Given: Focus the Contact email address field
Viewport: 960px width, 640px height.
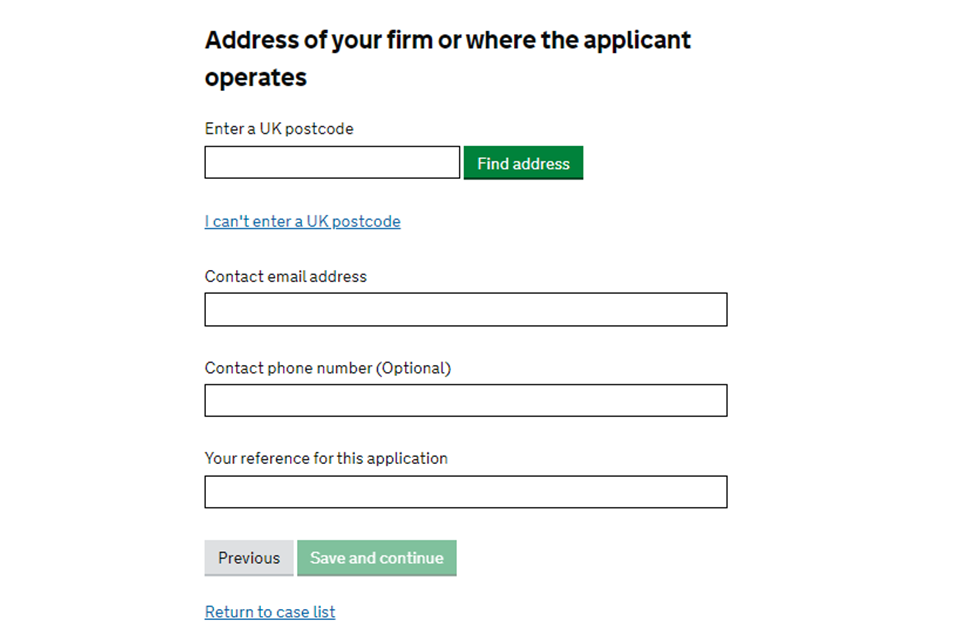Looking at the screenshot, I should [465, 310].
